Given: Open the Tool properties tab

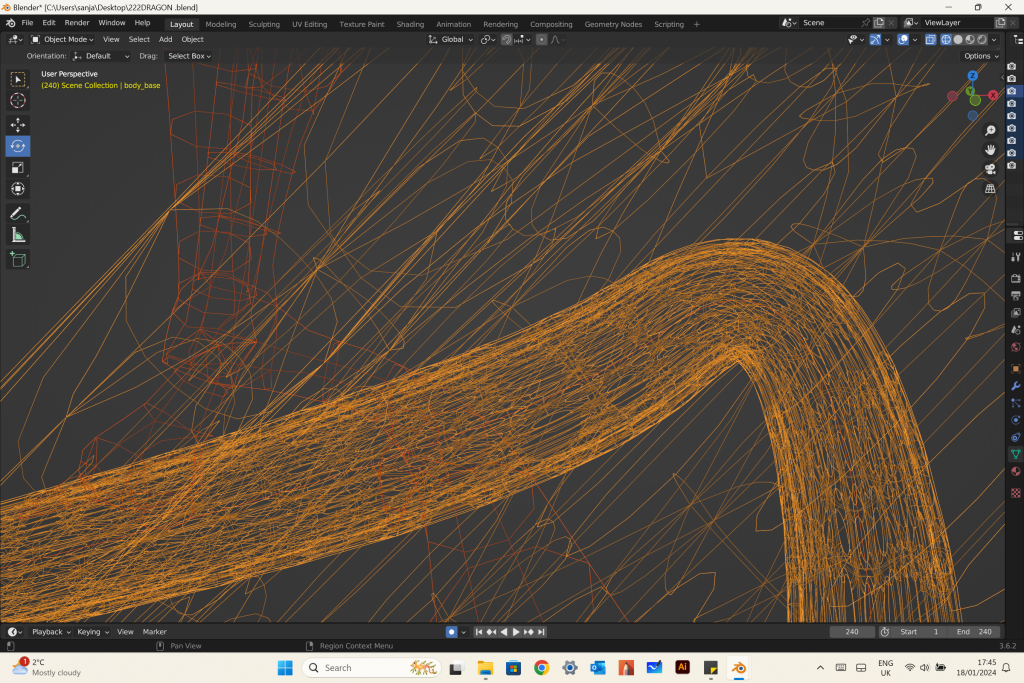Looking at the screenshot, I should tap(1016, 257).
